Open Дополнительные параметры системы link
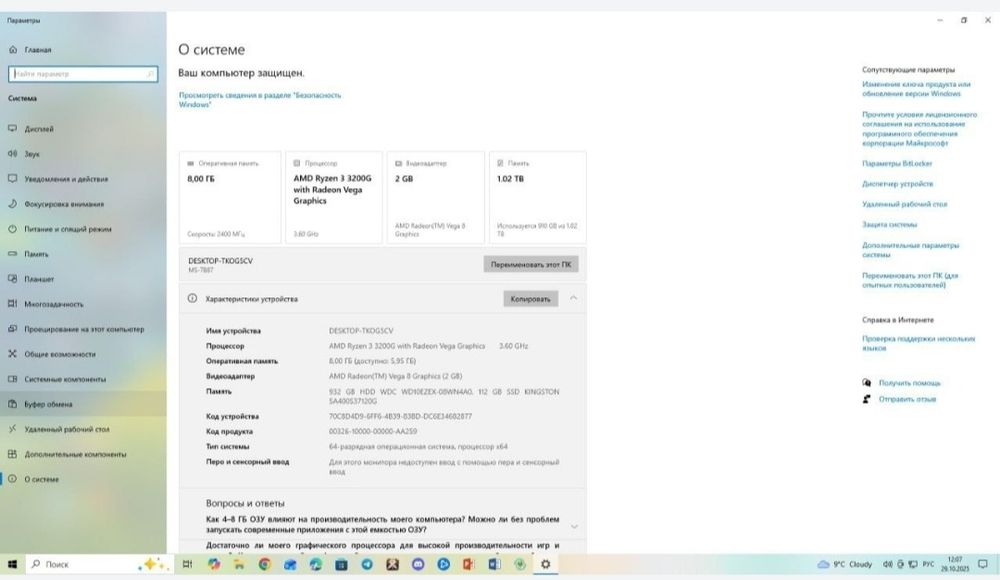 point(910,249)
